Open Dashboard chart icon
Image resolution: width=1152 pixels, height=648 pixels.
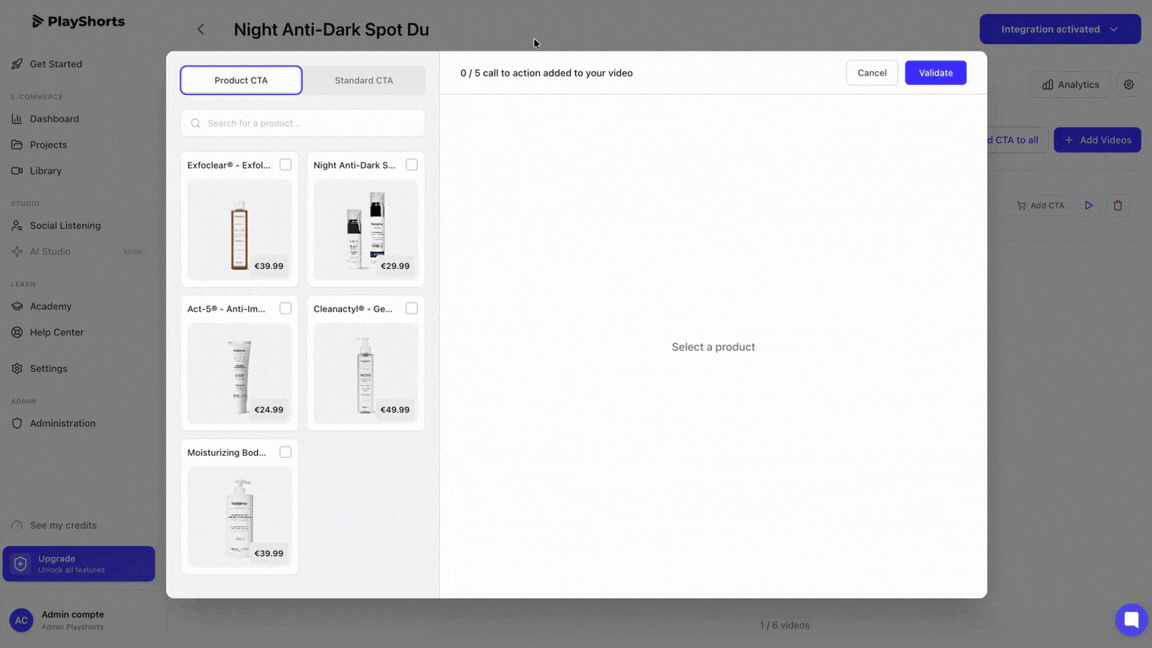point(17,118)
